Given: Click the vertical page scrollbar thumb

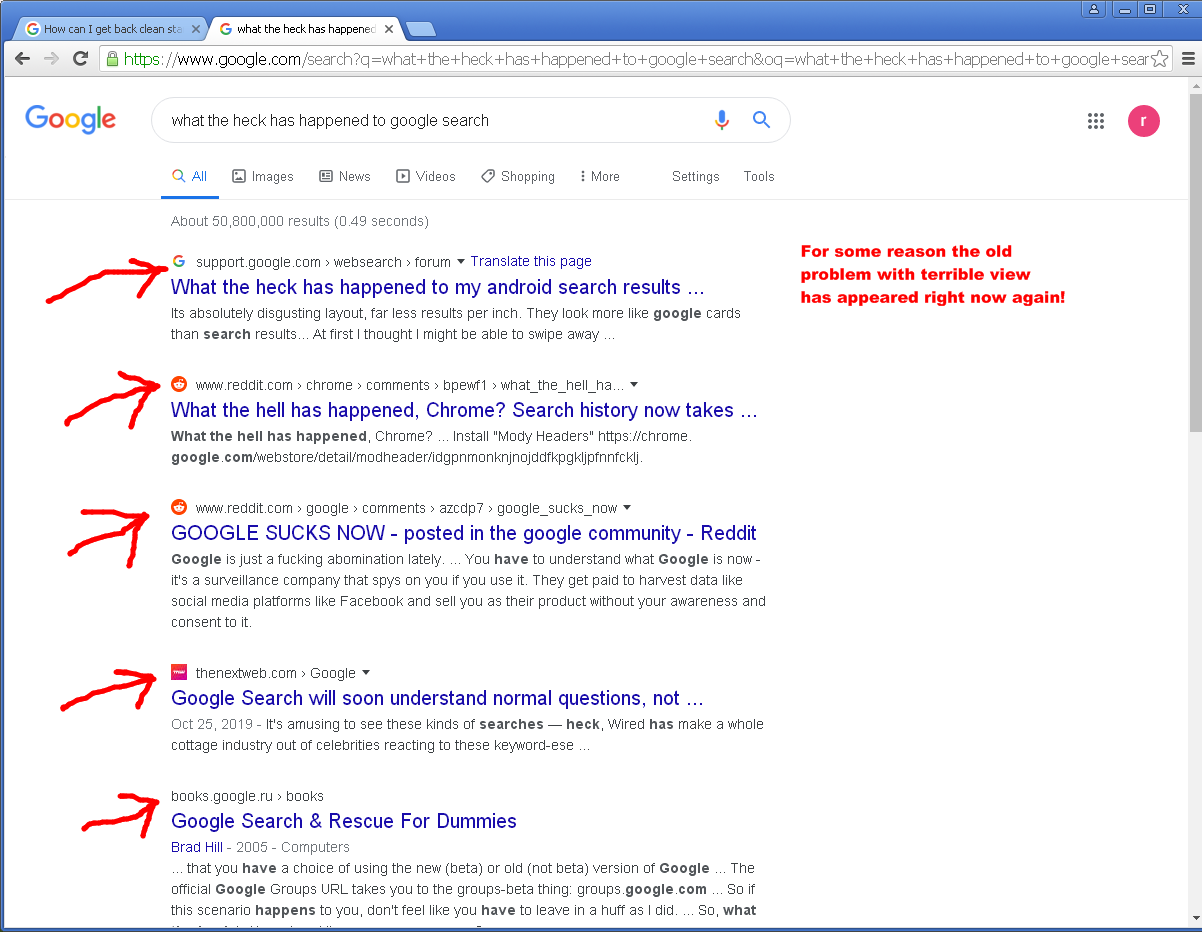Looking at the screenshot, I should pyautogui.click(x=1195, y=263).
